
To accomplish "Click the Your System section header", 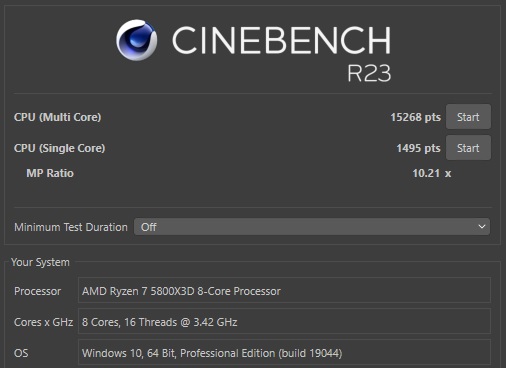I will (x=40, y=262).
